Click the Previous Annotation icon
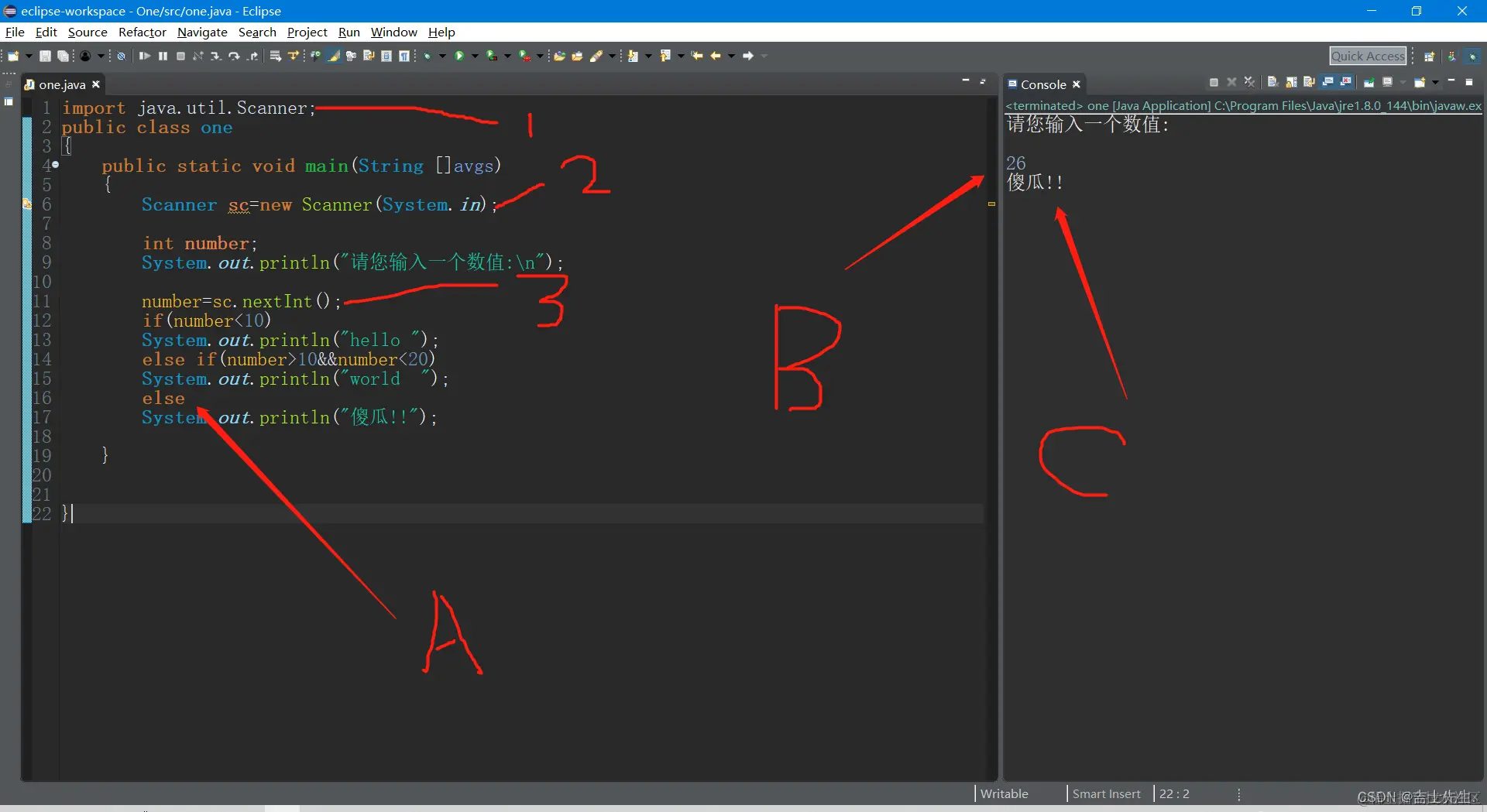The width and height of the screenshot is (1487, 812). [x=665, y=56]
